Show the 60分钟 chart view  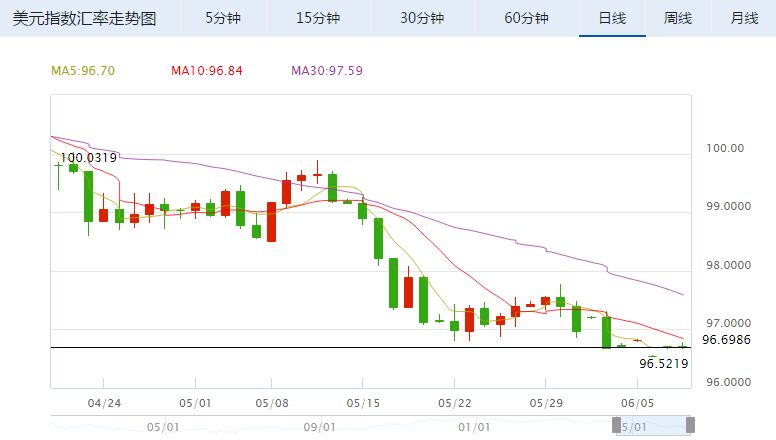[526, 18]
